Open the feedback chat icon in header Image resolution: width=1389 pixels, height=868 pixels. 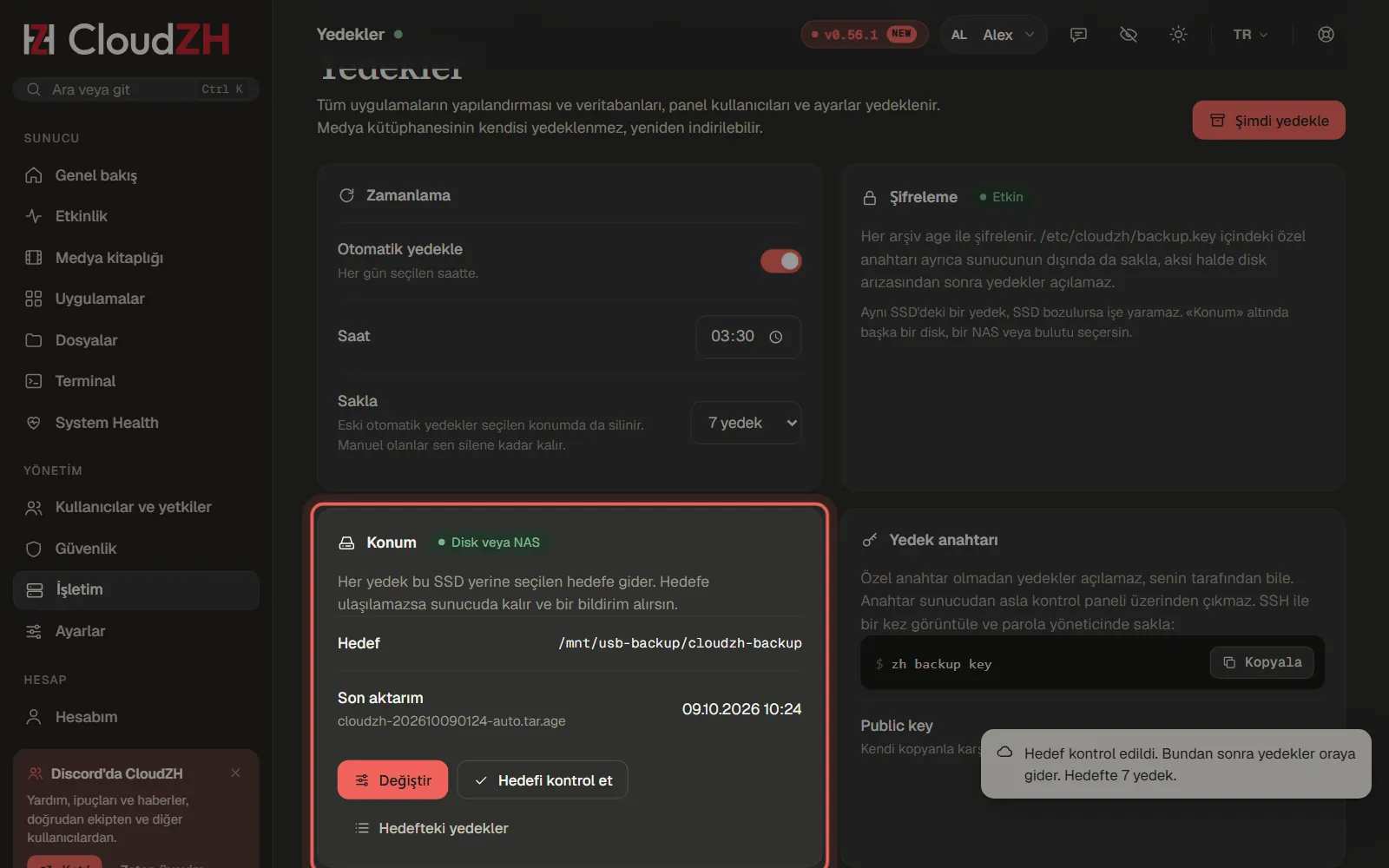pos(1078,35)
